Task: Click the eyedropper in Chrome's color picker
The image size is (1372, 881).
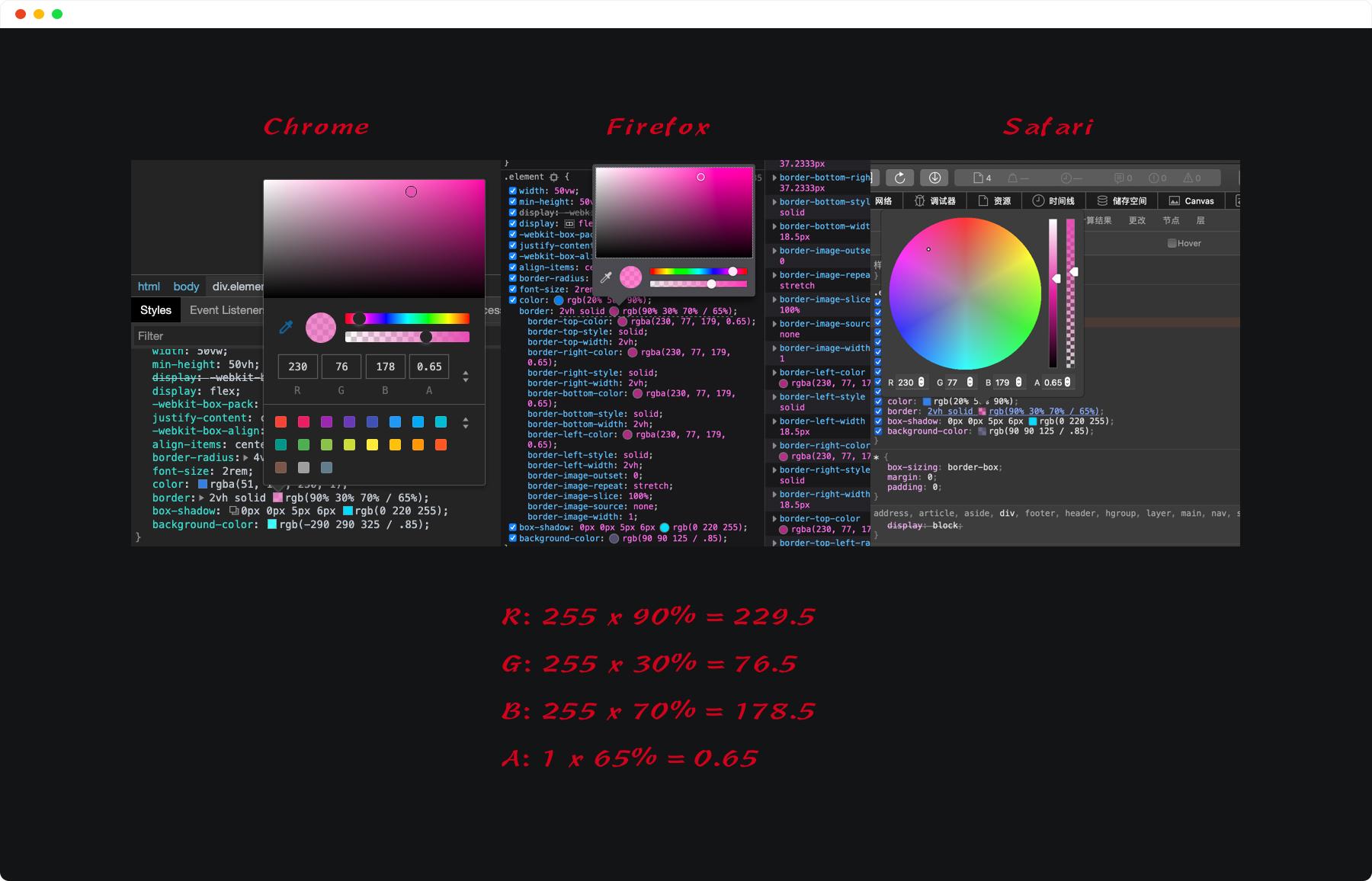Action: (x=287, y=327)
